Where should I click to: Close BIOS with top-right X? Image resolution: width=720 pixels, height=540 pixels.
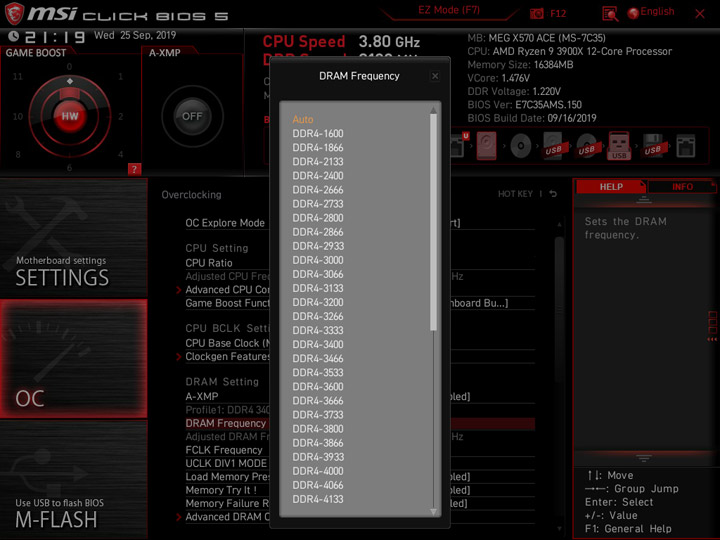[700, 14]
